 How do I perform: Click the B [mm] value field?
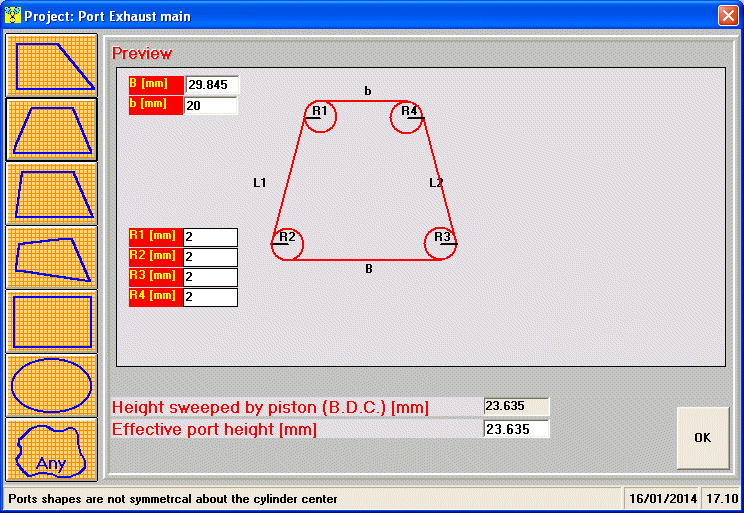(212, 84)
